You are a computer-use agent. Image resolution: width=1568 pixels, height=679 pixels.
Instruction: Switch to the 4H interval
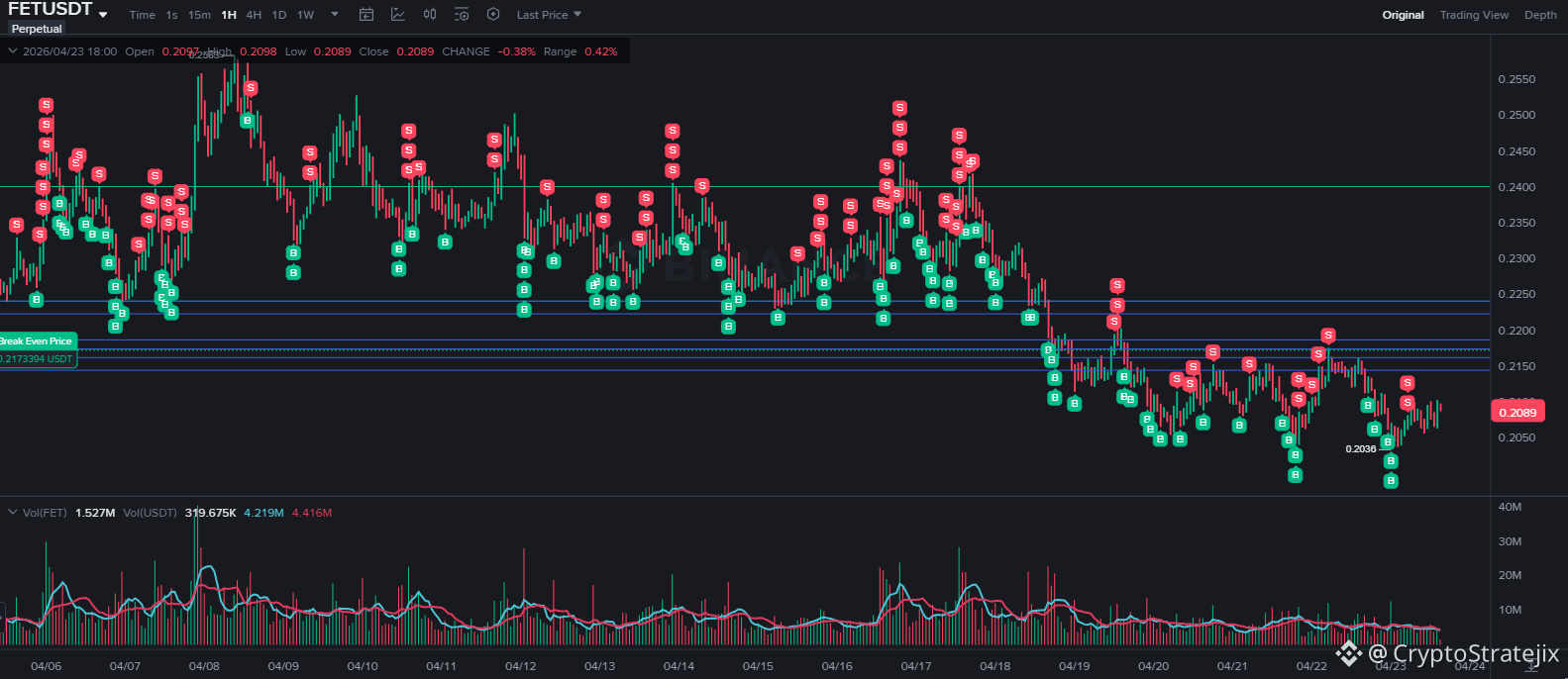(x=255, y=15)
